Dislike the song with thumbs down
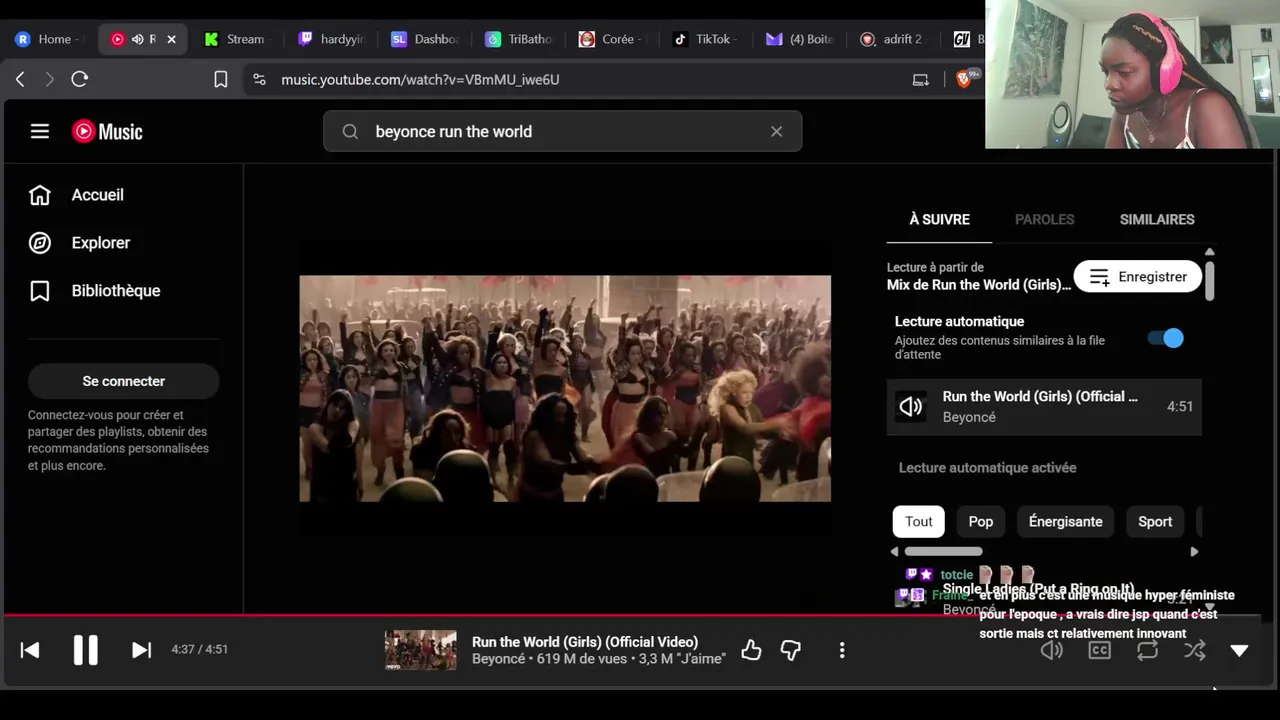Screen dimensions: 1280x720 tap(791, 651)
